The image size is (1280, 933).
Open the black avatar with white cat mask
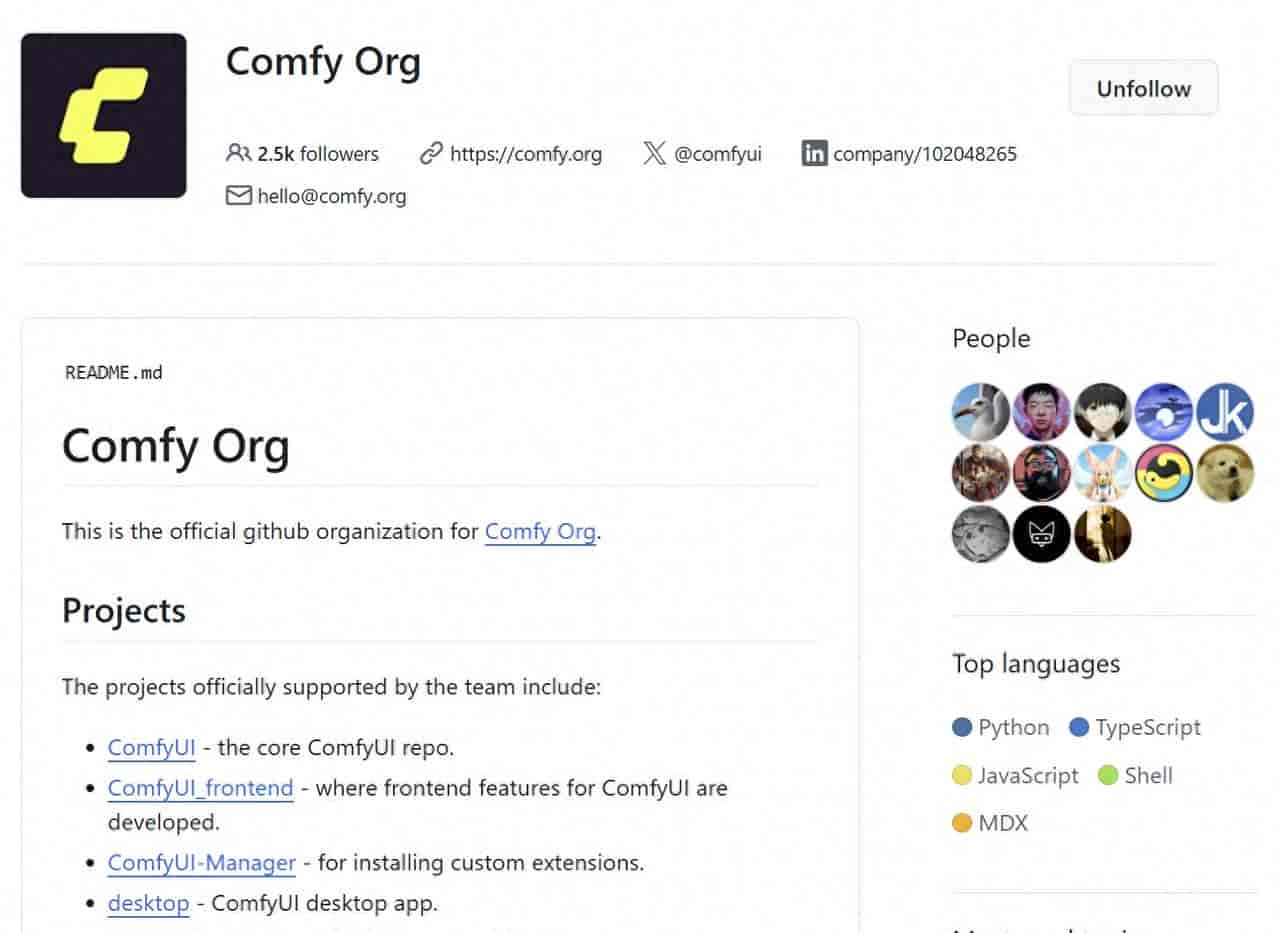tap(1042, 534)
